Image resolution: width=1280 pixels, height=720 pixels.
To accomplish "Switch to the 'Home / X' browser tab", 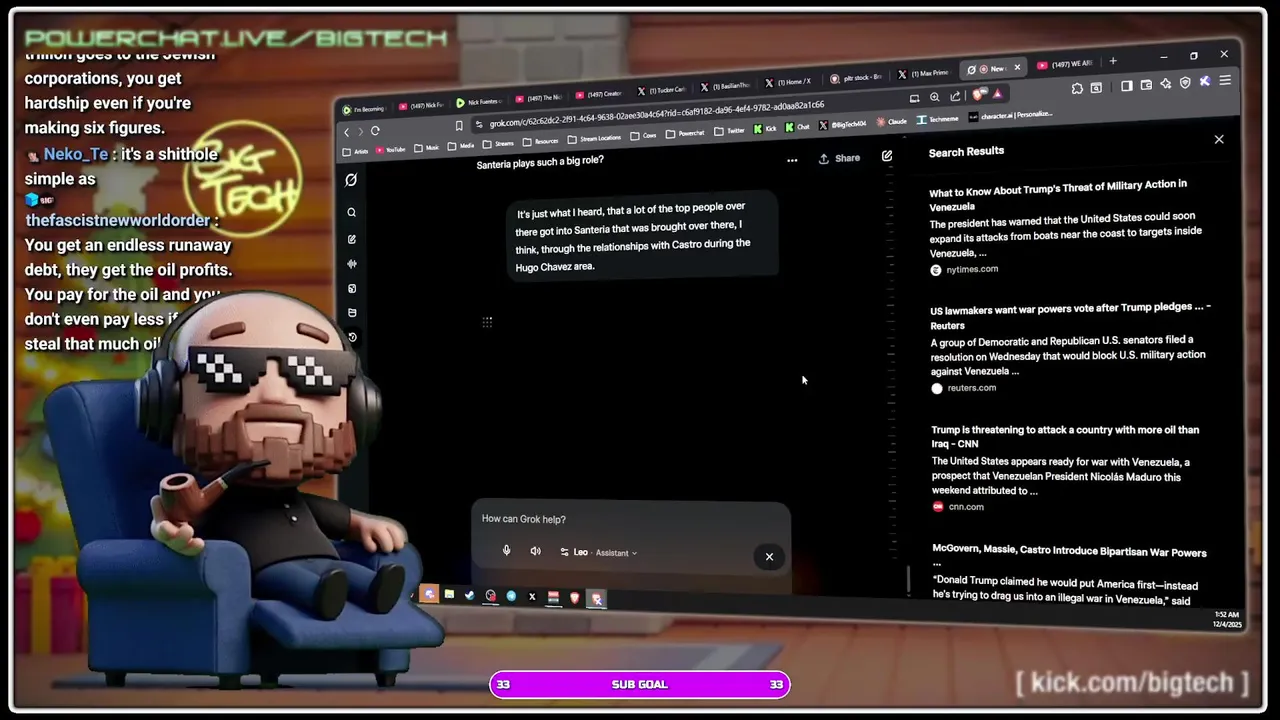I will (789, 82).
